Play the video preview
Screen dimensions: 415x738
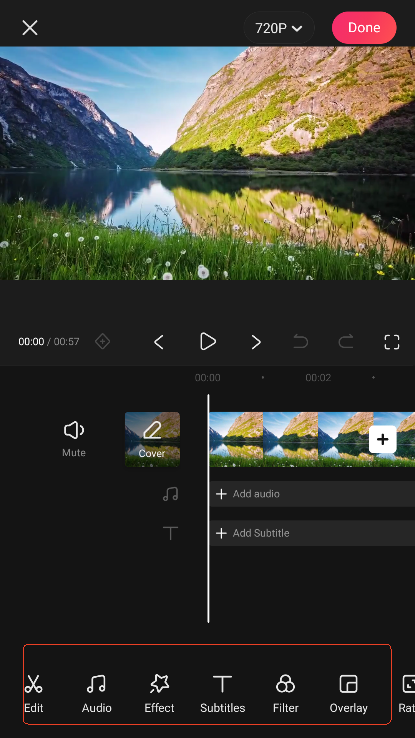point(207,341)
